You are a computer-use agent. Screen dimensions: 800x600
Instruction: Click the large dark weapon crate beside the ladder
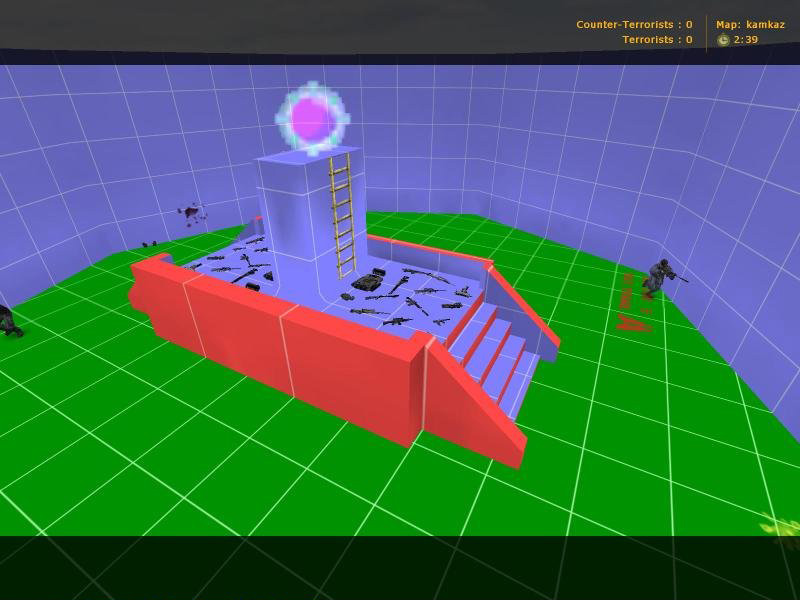tap(368, 279)
